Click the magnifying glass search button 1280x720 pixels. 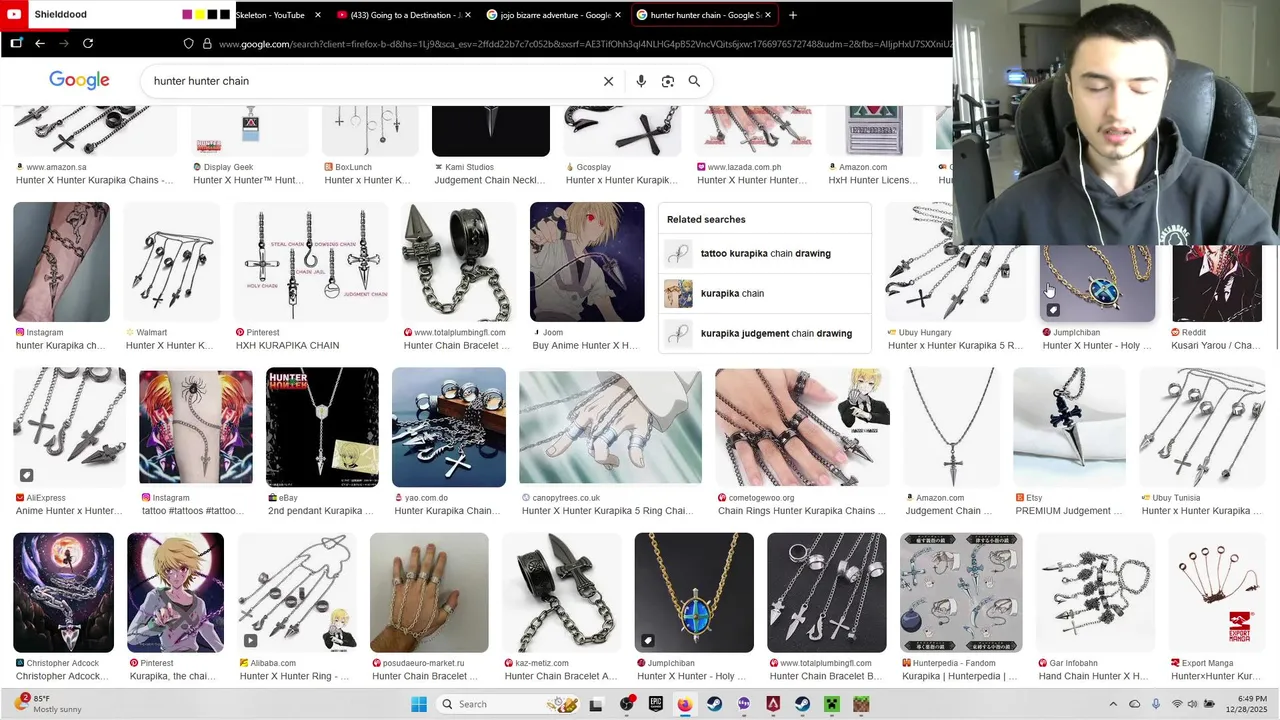[694, 81]
